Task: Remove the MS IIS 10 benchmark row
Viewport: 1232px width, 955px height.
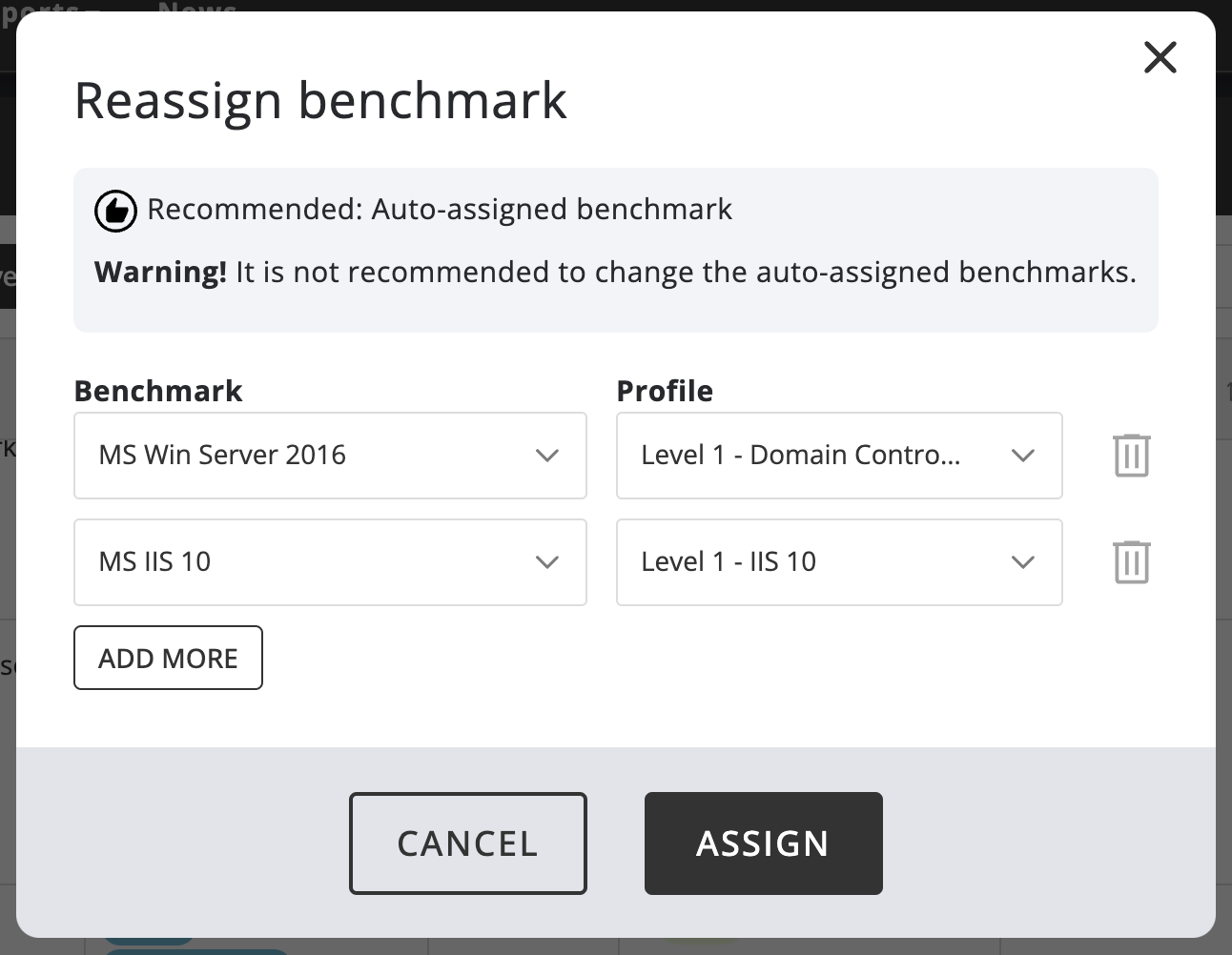Action: [1131, 562]
